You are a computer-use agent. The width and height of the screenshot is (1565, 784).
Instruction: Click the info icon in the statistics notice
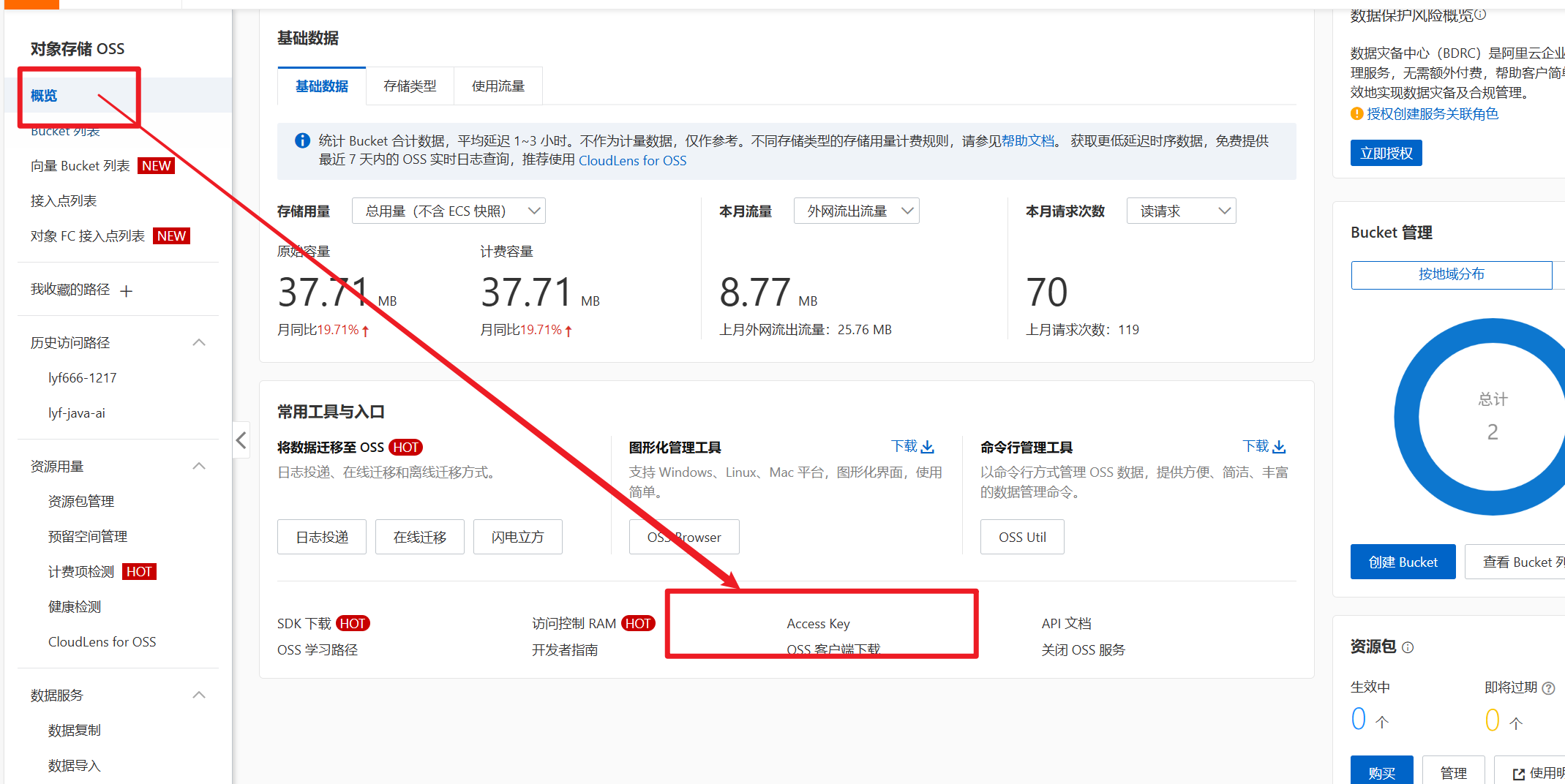(x=302, y=140)
